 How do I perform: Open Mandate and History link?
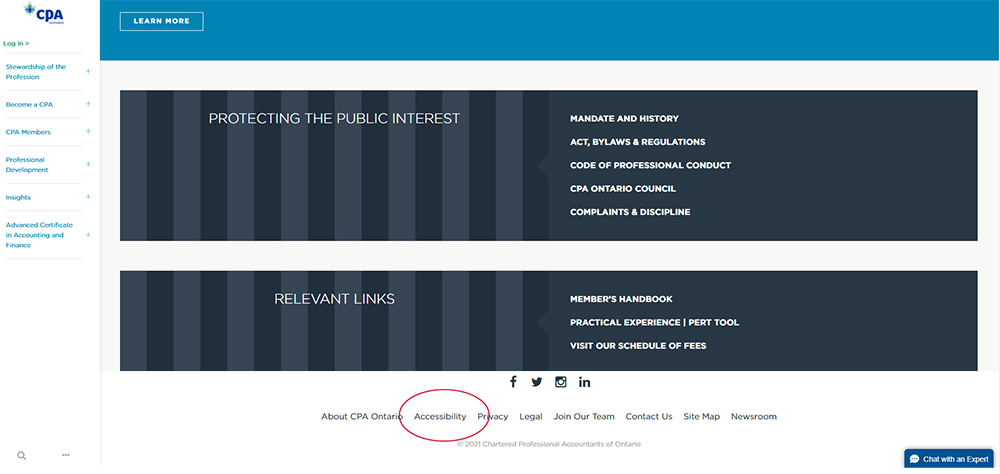click(x=624, y=119)
